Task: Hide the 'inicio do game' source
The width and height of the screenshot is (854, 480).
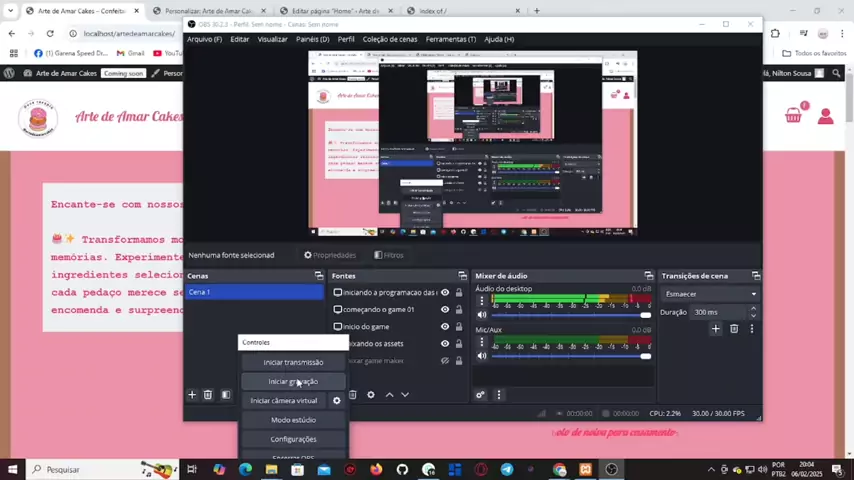Action: tap(445, 327)
